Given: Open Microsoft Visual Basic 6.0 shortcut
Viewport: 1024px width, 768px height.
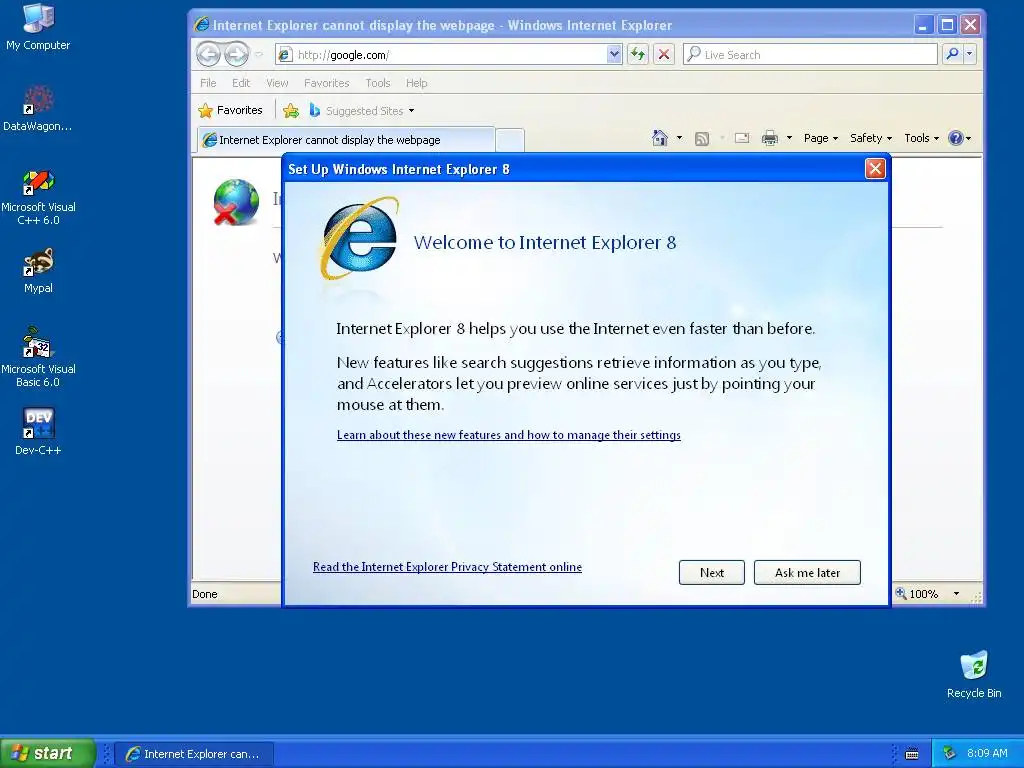Looking at the screenshot, I should click(38, 357).
